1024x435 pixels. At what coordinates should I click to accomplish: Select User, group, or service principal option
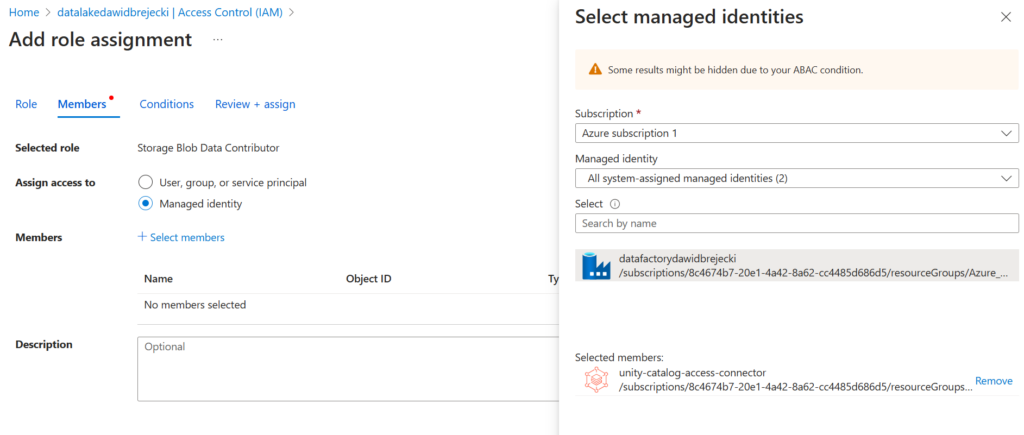click(x=146, y=182)
